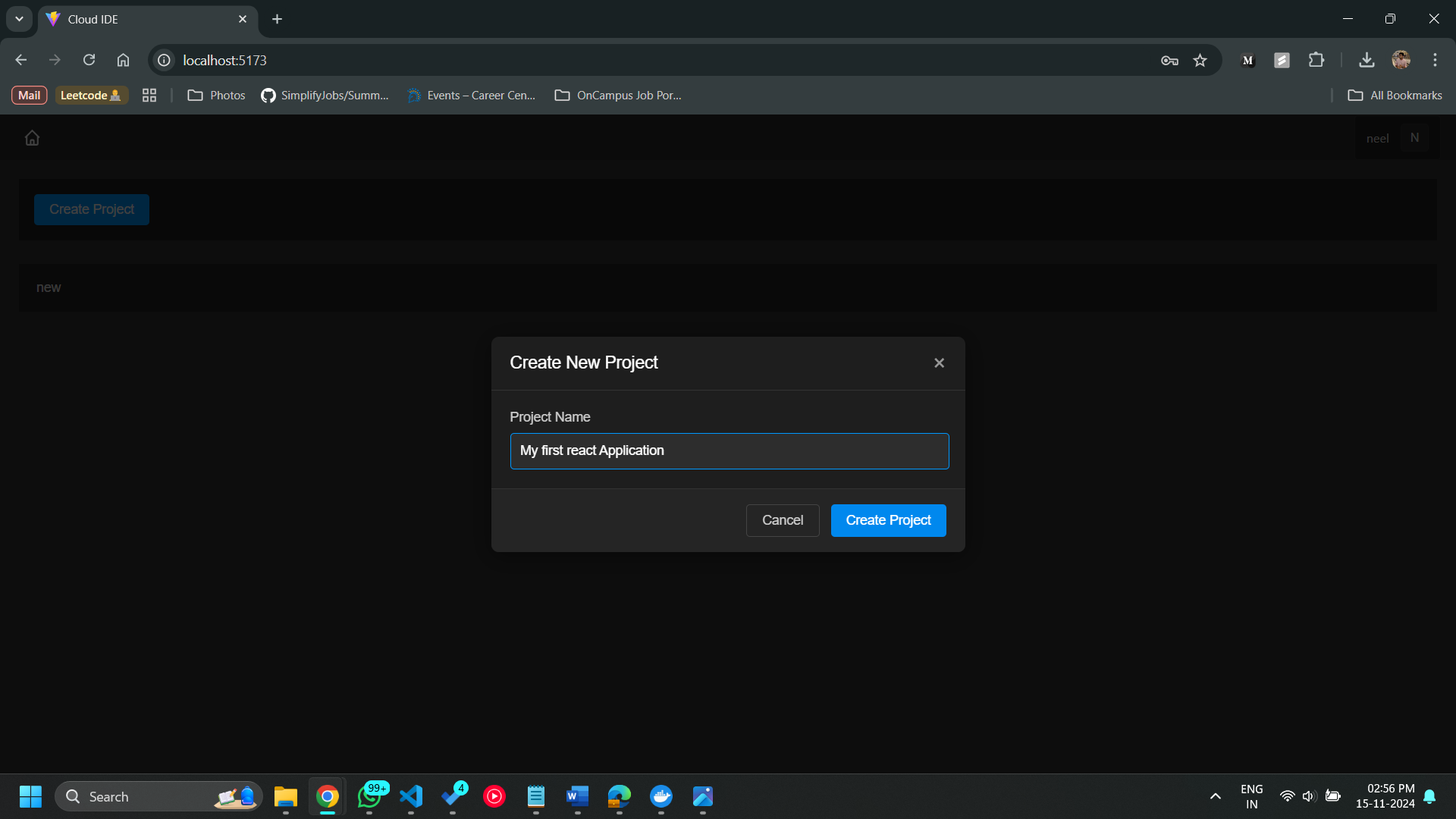The image size is (1456, 819).
Task: Check battery status in tray
Action: (1333, 796)
